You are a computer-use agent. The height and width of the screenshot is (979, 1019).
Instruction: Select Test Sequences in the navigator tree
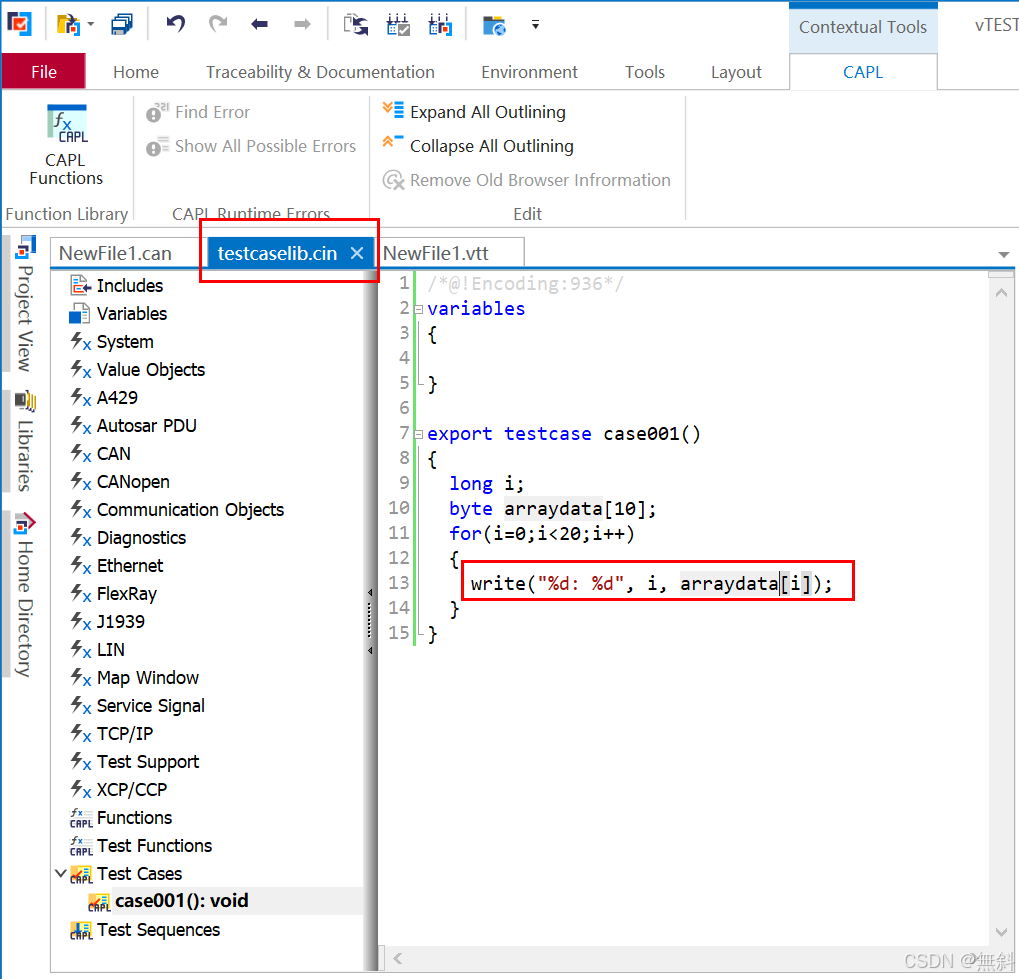[145, 930]
